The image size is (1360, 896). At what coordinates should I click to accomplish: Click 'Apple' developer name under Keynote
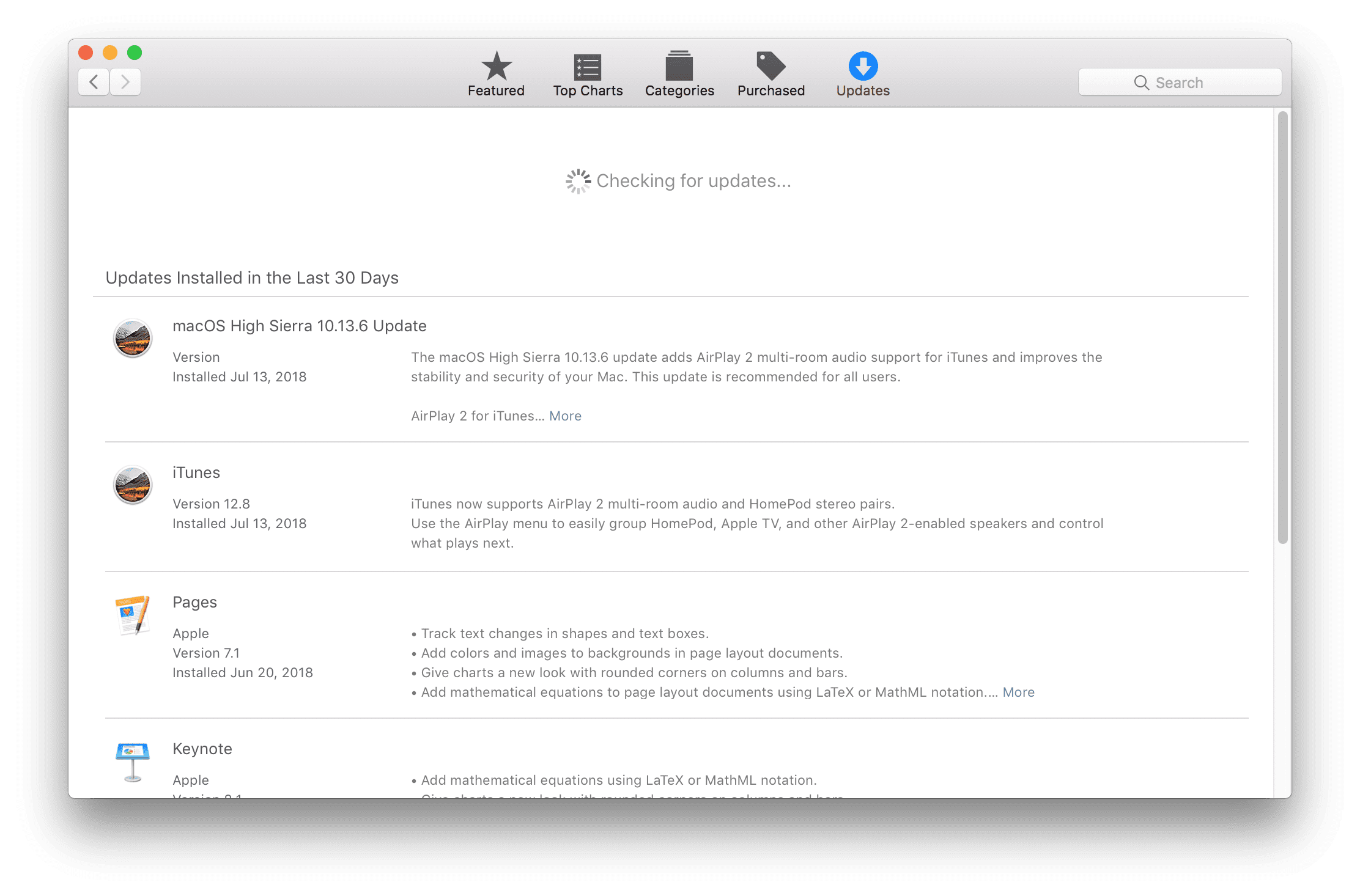point(191,780)
